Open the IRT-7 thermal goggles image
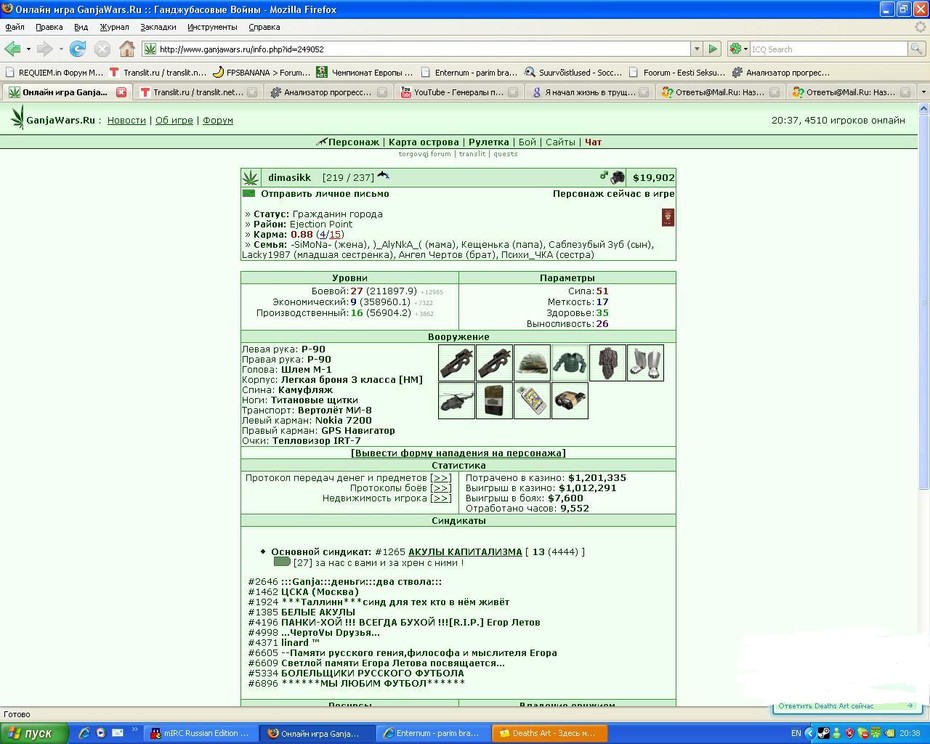 coord(570,401)
